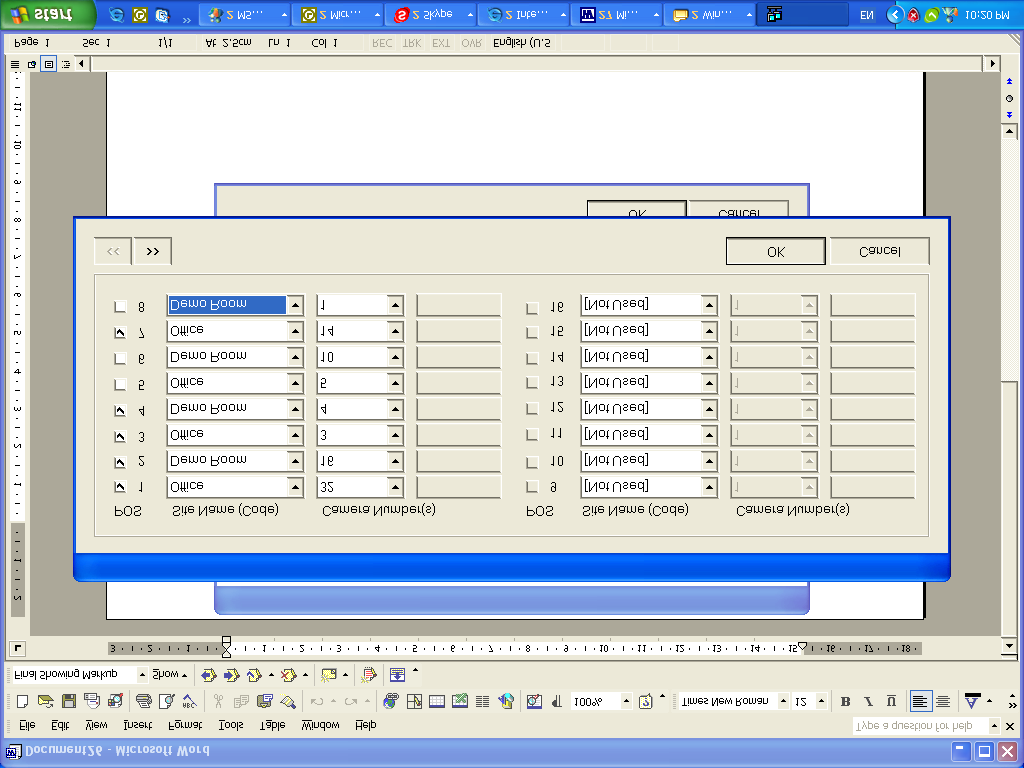
Task: Enable the POS 16 checkbox
Action: coord(532,308)
